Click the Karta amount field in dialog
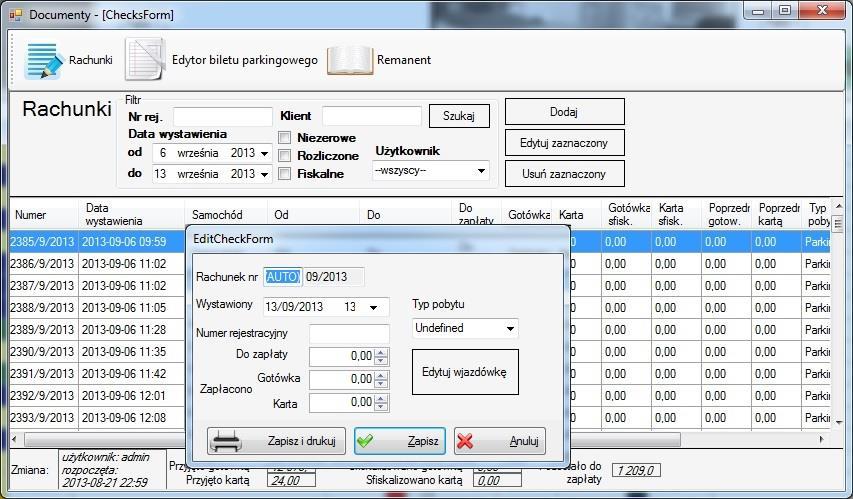Viewport: 853px width, 499px height. coord(343,403)
